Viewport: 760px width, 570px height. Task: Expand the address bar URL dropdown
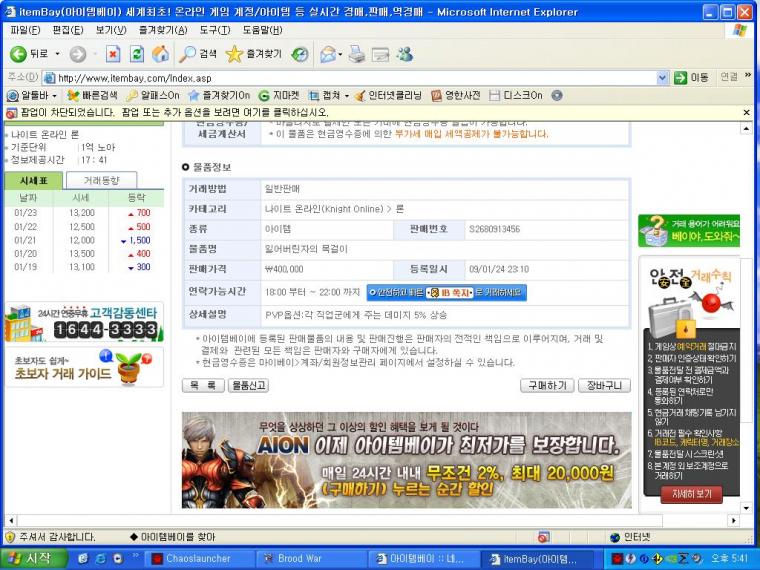click(x=662, y=78)
